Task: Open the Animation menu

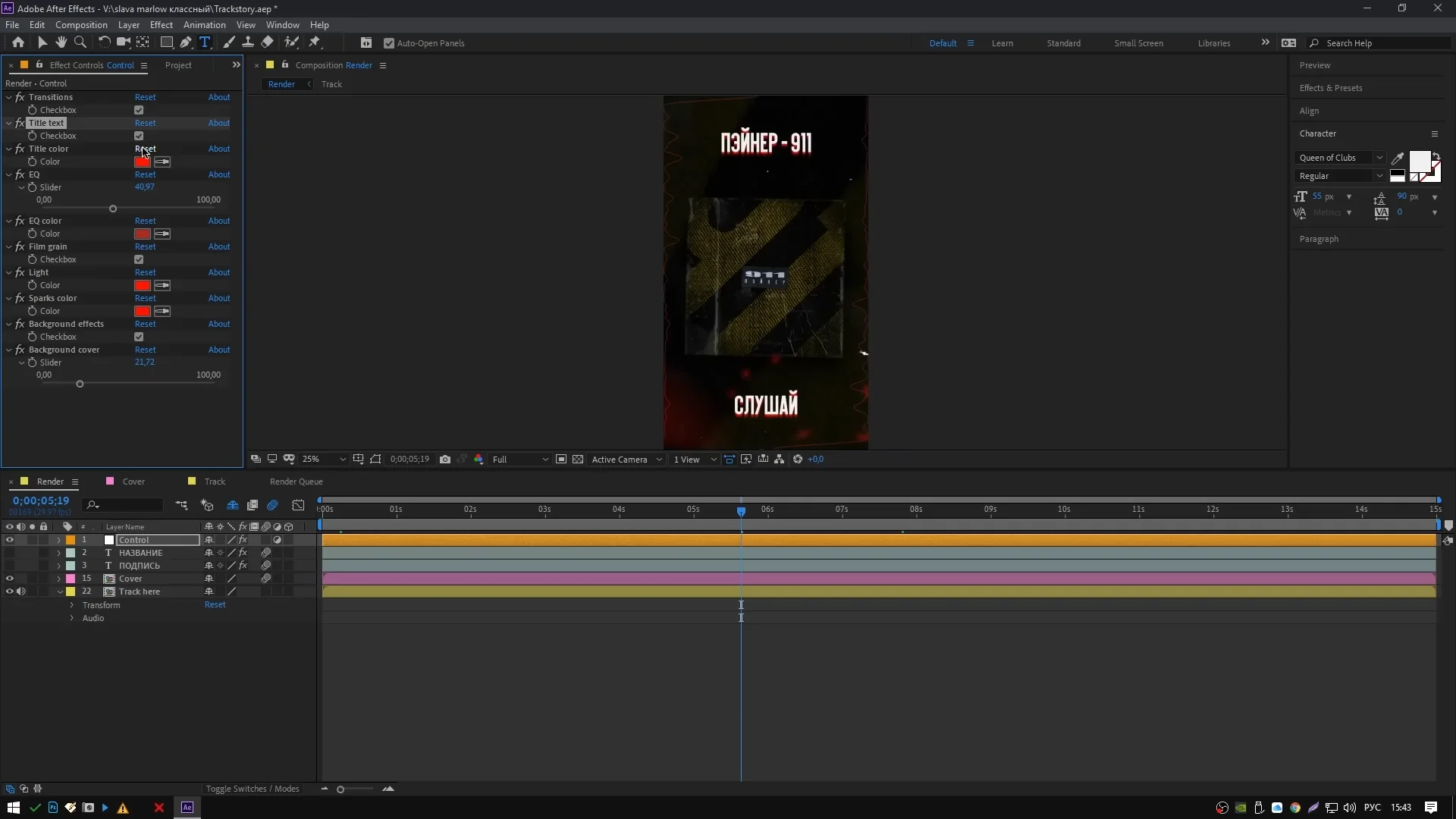Action: [204, 25]
